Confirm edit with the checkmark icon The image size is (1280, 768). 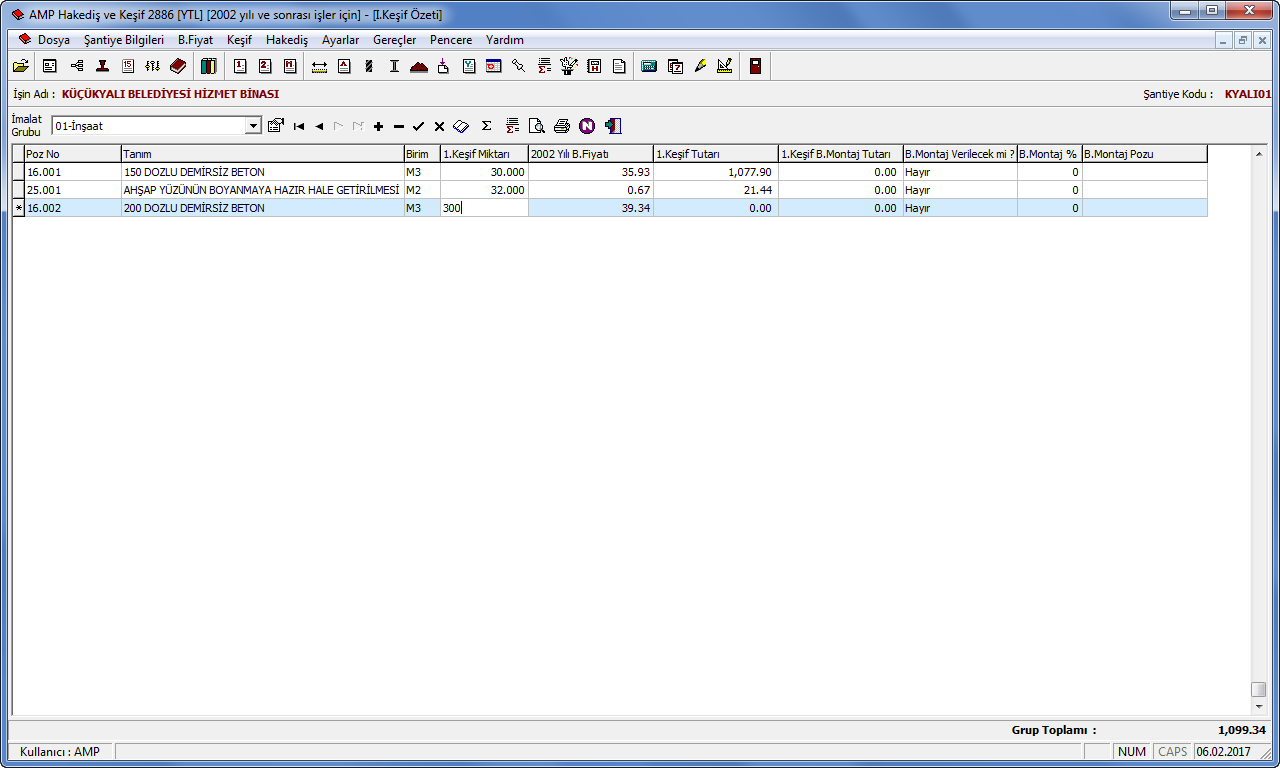pyautogui.click(x=418, y=126)
